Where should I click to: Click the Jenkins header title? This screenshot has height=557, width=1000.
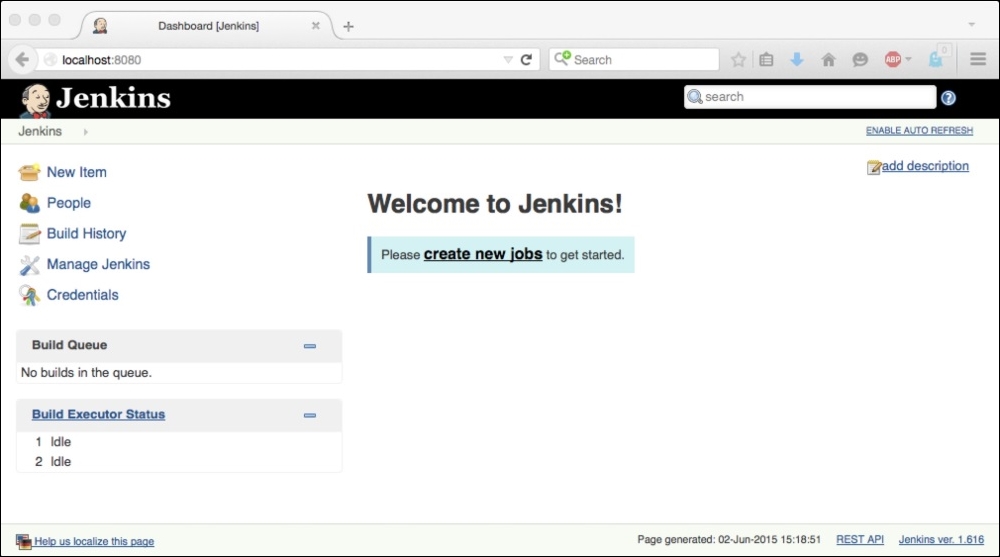[x=113, y=98]
